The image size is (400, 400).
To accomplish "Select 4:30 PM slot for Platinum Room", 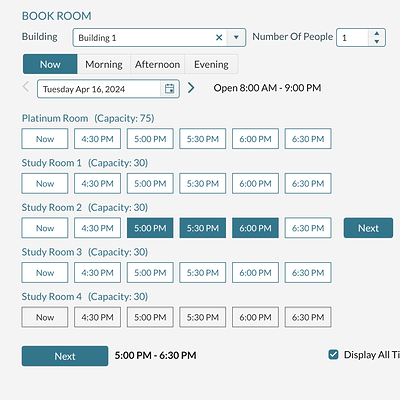I will (x=97, y=139).
